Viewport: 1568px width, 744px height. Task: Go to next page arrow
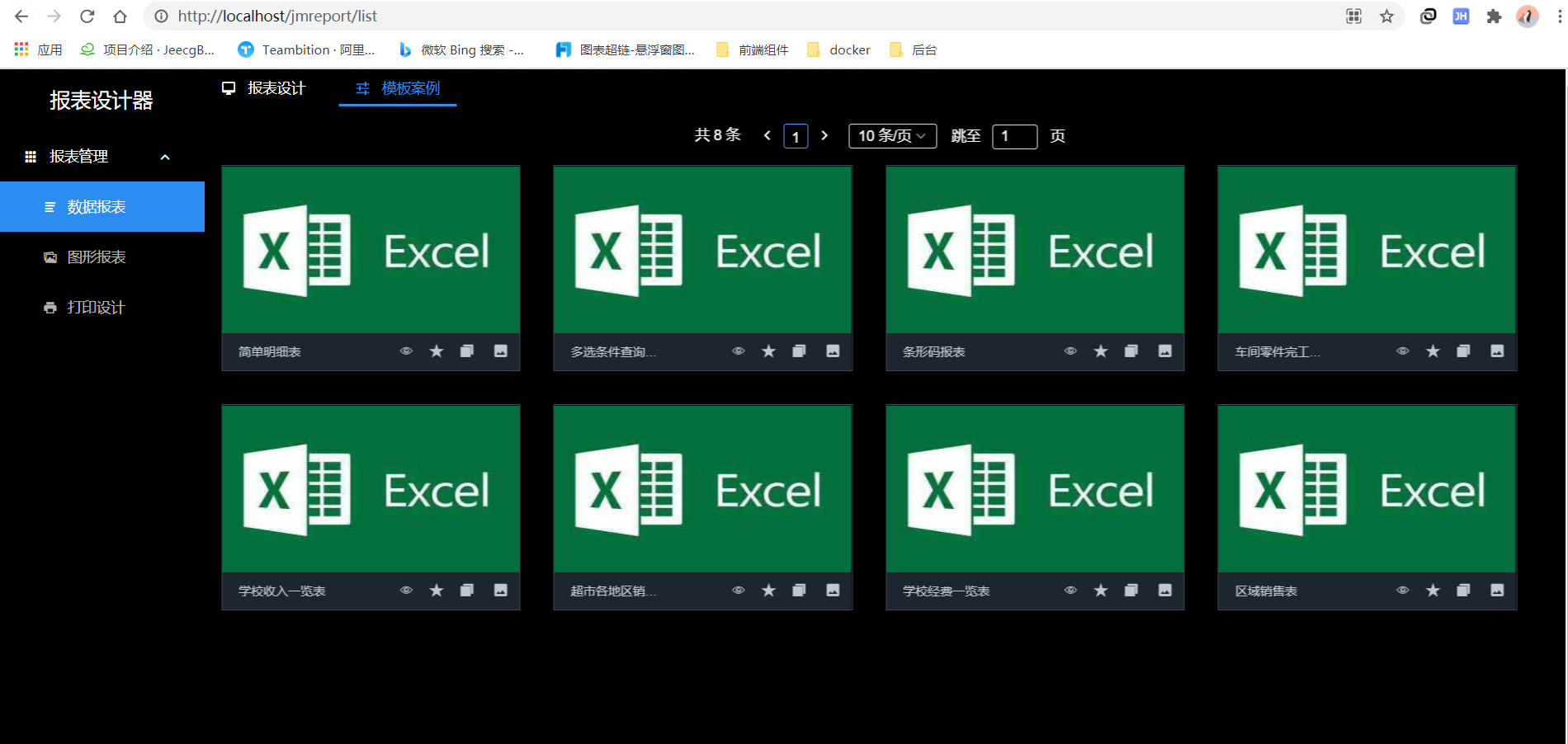click(x=824, y=136)
